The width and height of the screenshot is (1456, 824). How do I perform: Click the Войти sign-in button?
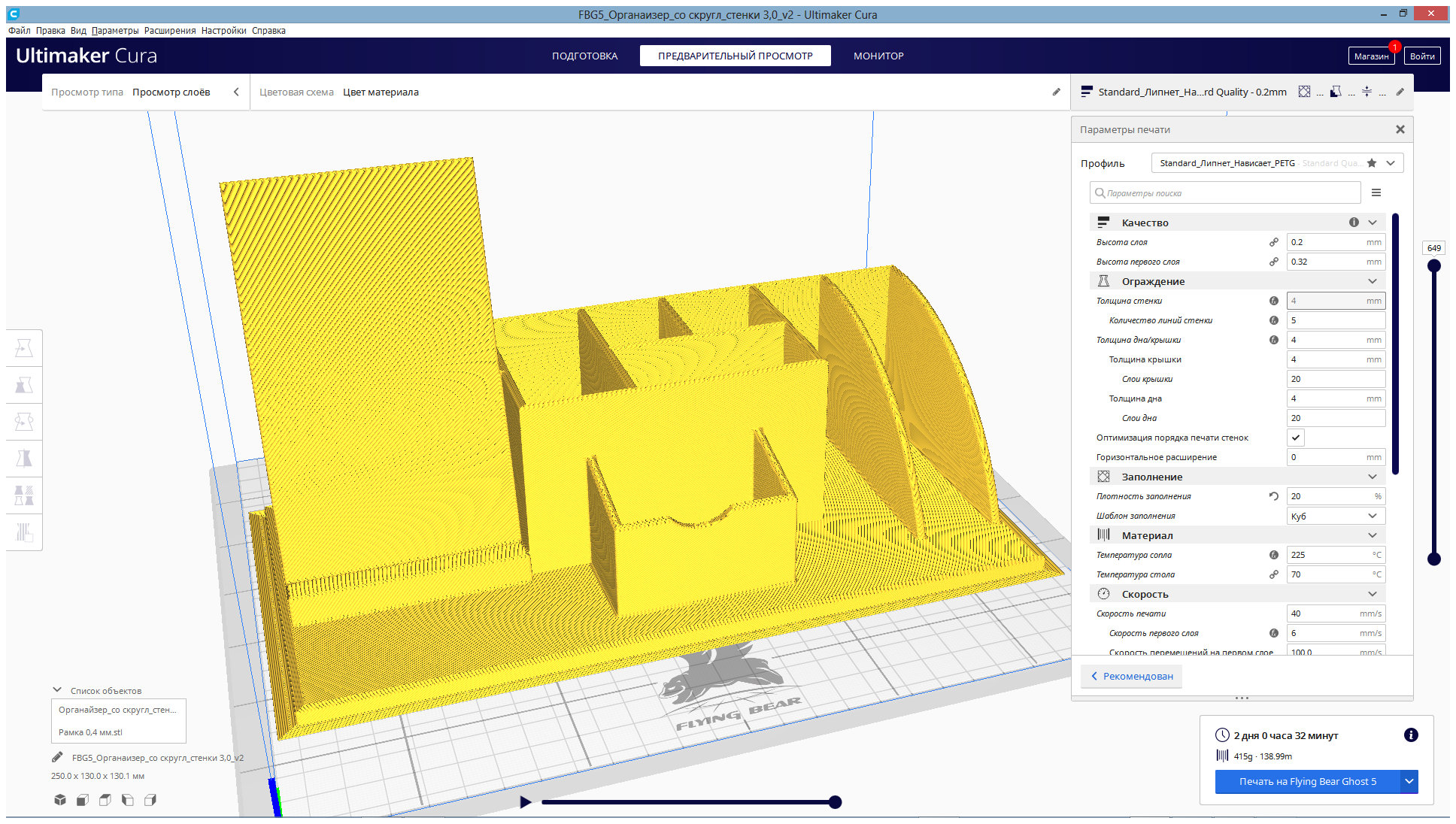point(1421,56)
